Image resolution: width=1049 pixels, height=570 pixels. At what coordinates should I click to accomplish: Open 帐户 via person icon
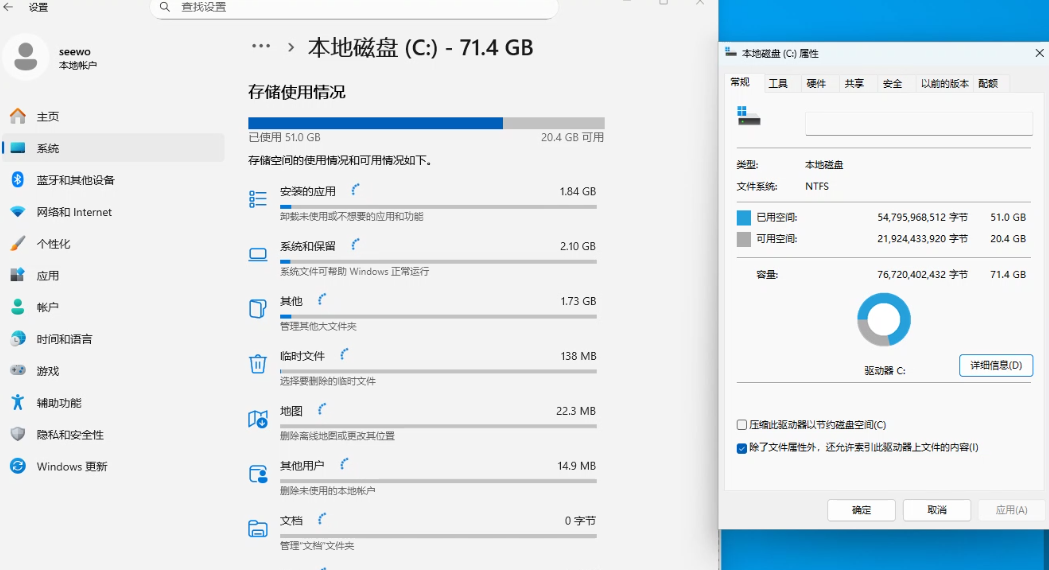(18, 306)
